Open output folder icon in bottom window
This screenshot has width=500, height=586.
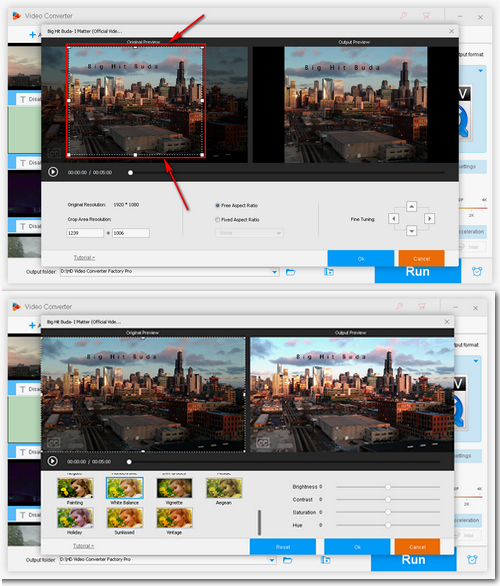[x=287, y=560]
